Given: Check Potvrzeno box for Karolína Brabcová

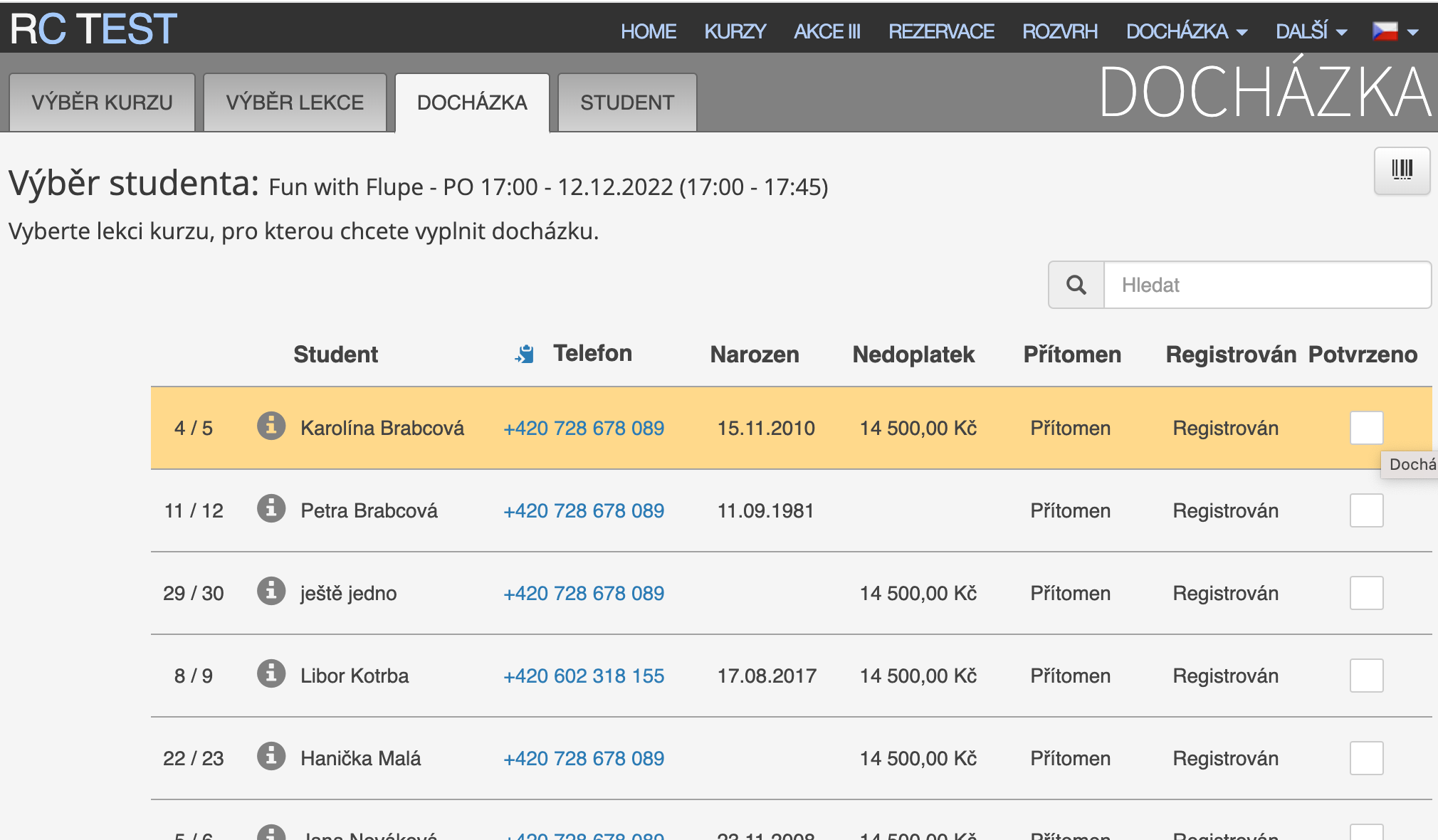Looking at the screenshot, I should pos(1366,428).
